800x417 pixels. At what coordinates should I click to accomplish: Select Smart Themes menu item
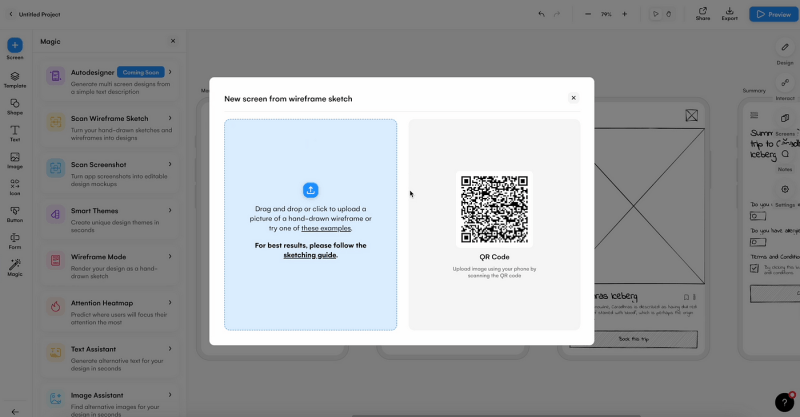tap(109, 219)
